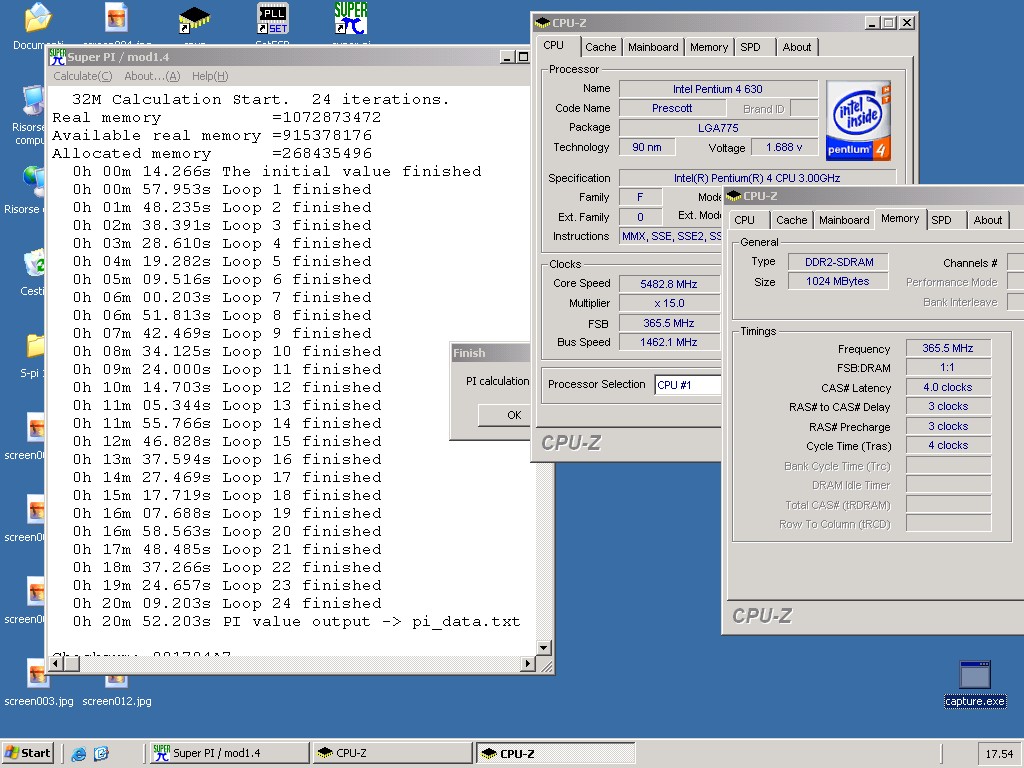Viewport: 1024px width, 768px height.
Task: Open the Super PI shortcut icon on the desktop
Action: coord(351,18)
